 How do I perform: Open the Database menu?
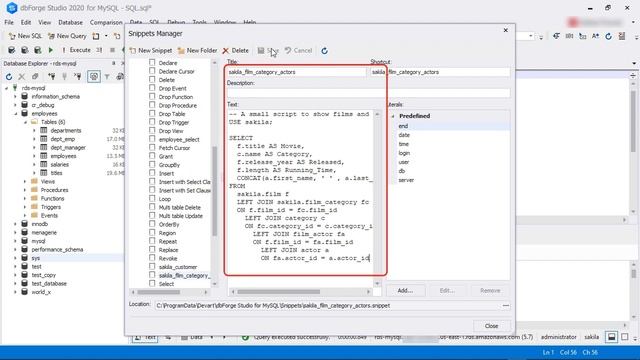tap(70, 22)
